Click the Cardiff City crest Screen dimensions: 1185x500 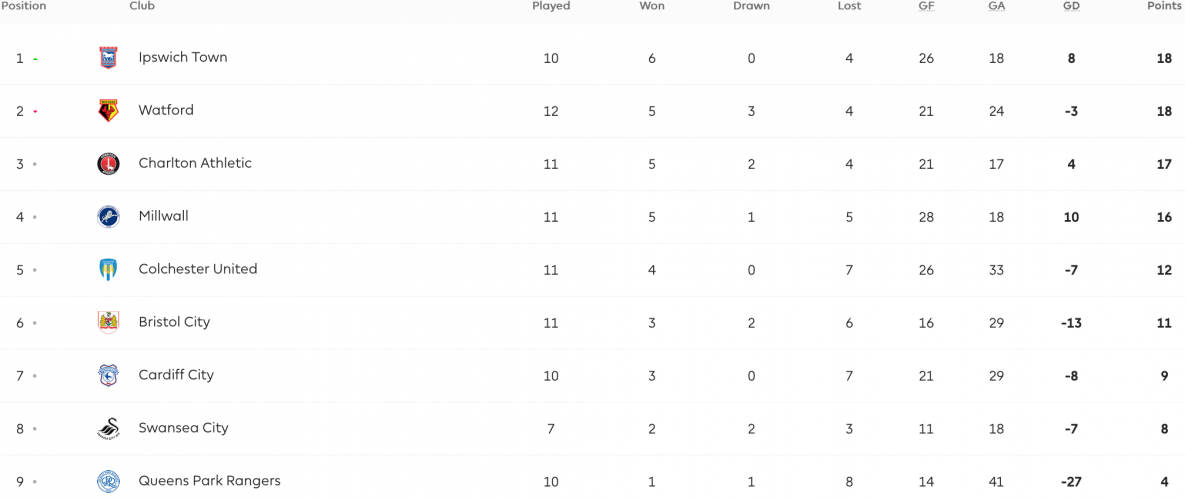[x=108, y=375]
